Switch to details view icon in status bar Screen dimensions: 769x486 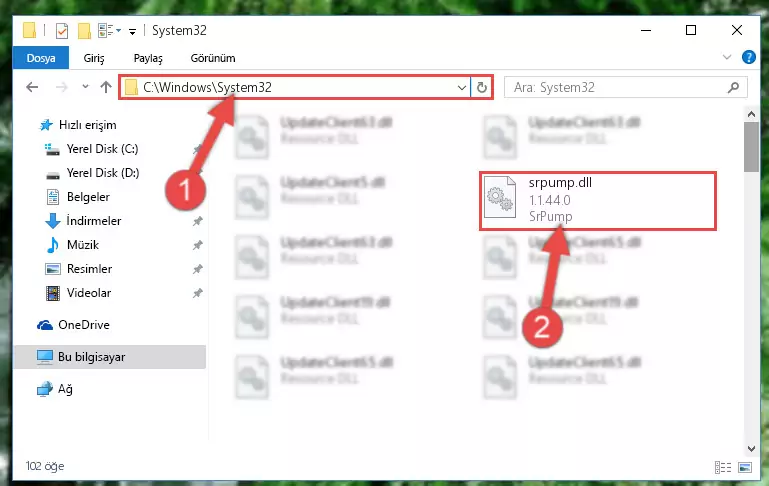pos(723,467)
